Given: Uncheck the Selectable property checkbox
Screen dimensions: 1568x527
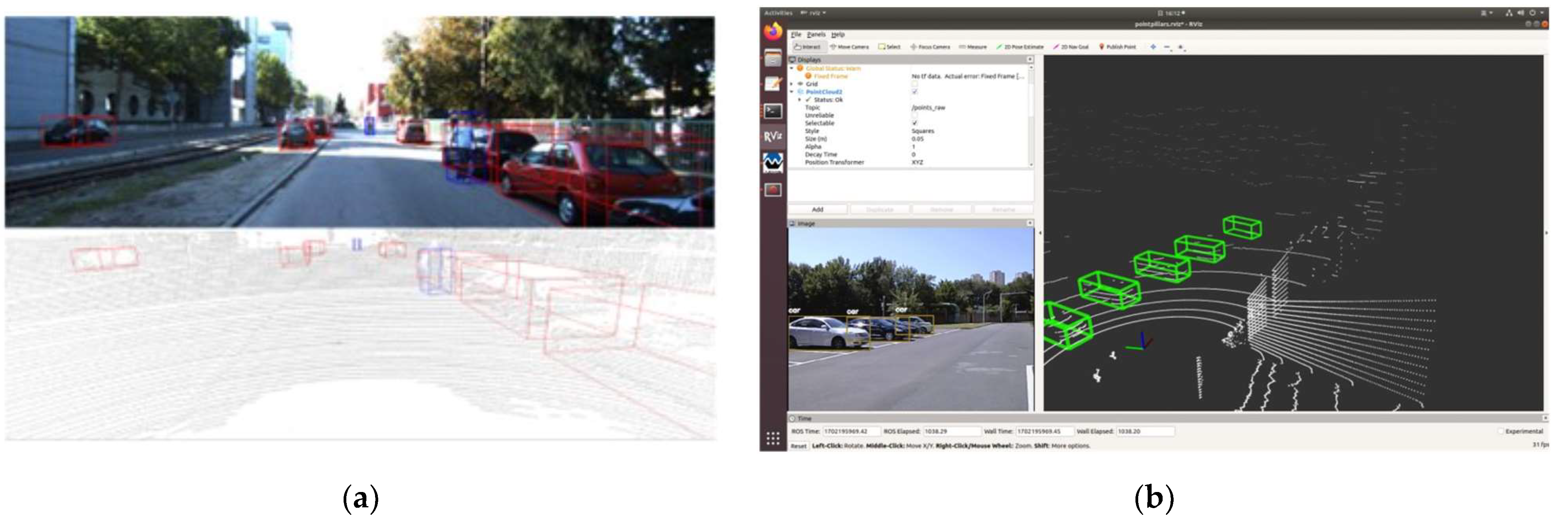Looking at the screenshot, I should tap(914, 123).
